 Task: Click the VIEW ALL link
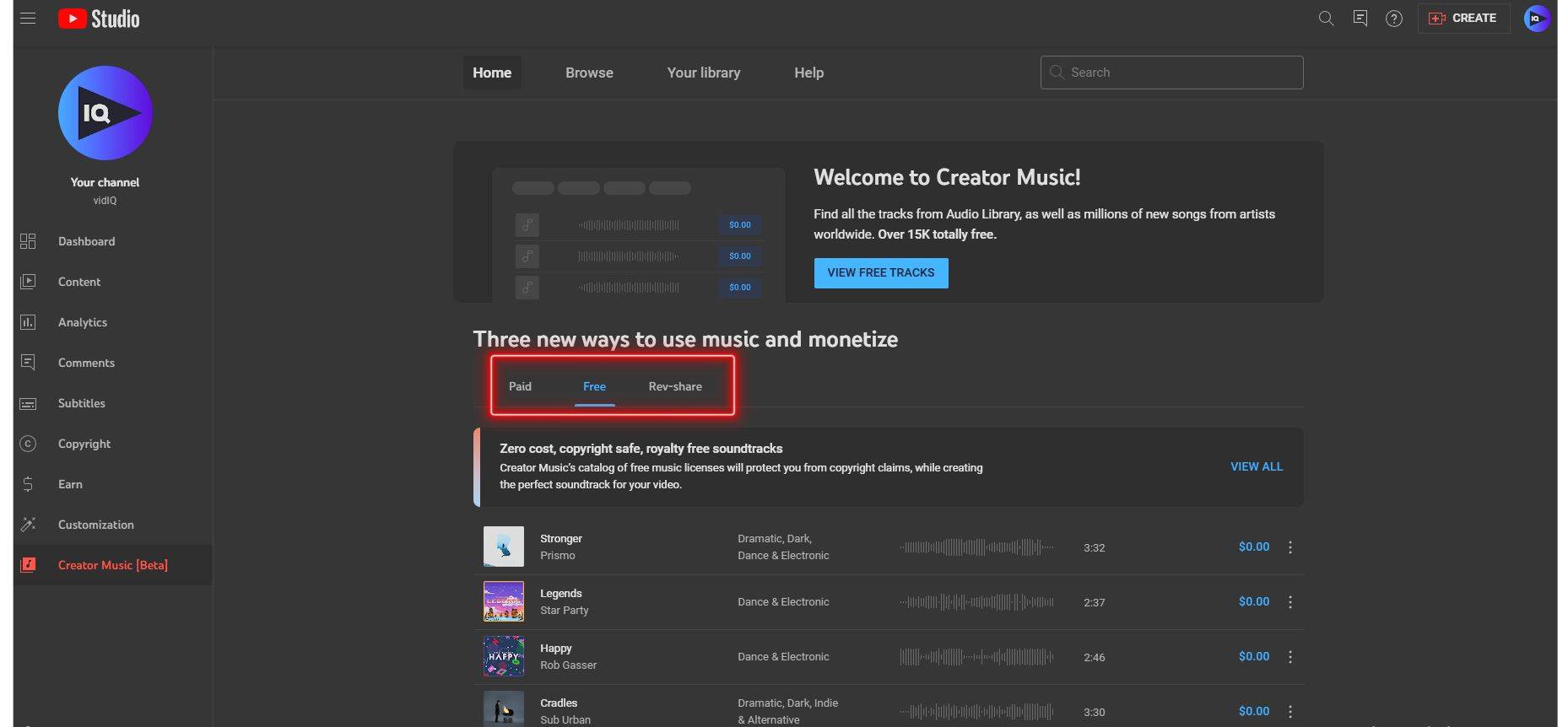tap(1256, 466)
